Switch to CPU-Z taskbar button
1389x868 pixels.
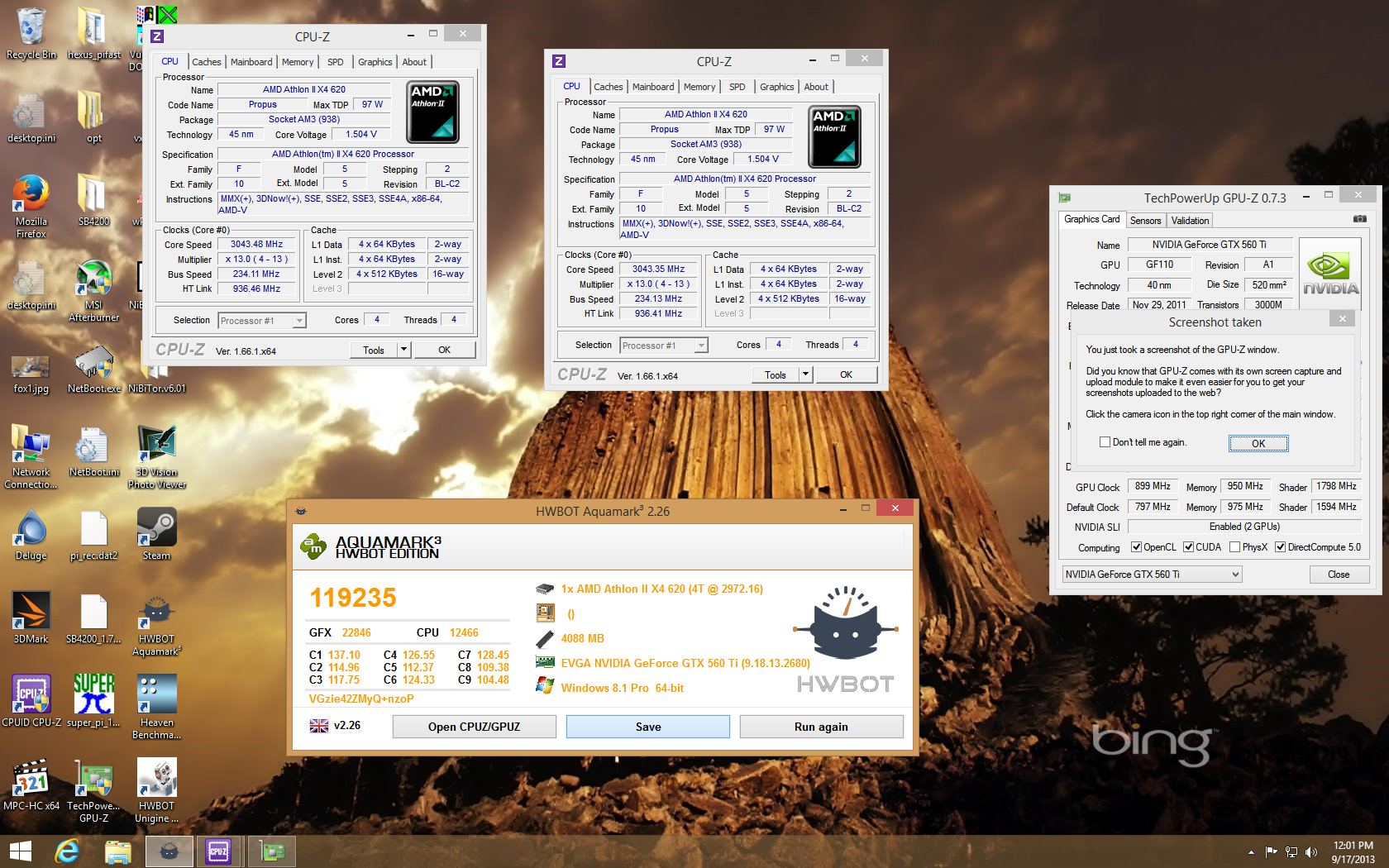click(x=219, y=851)
